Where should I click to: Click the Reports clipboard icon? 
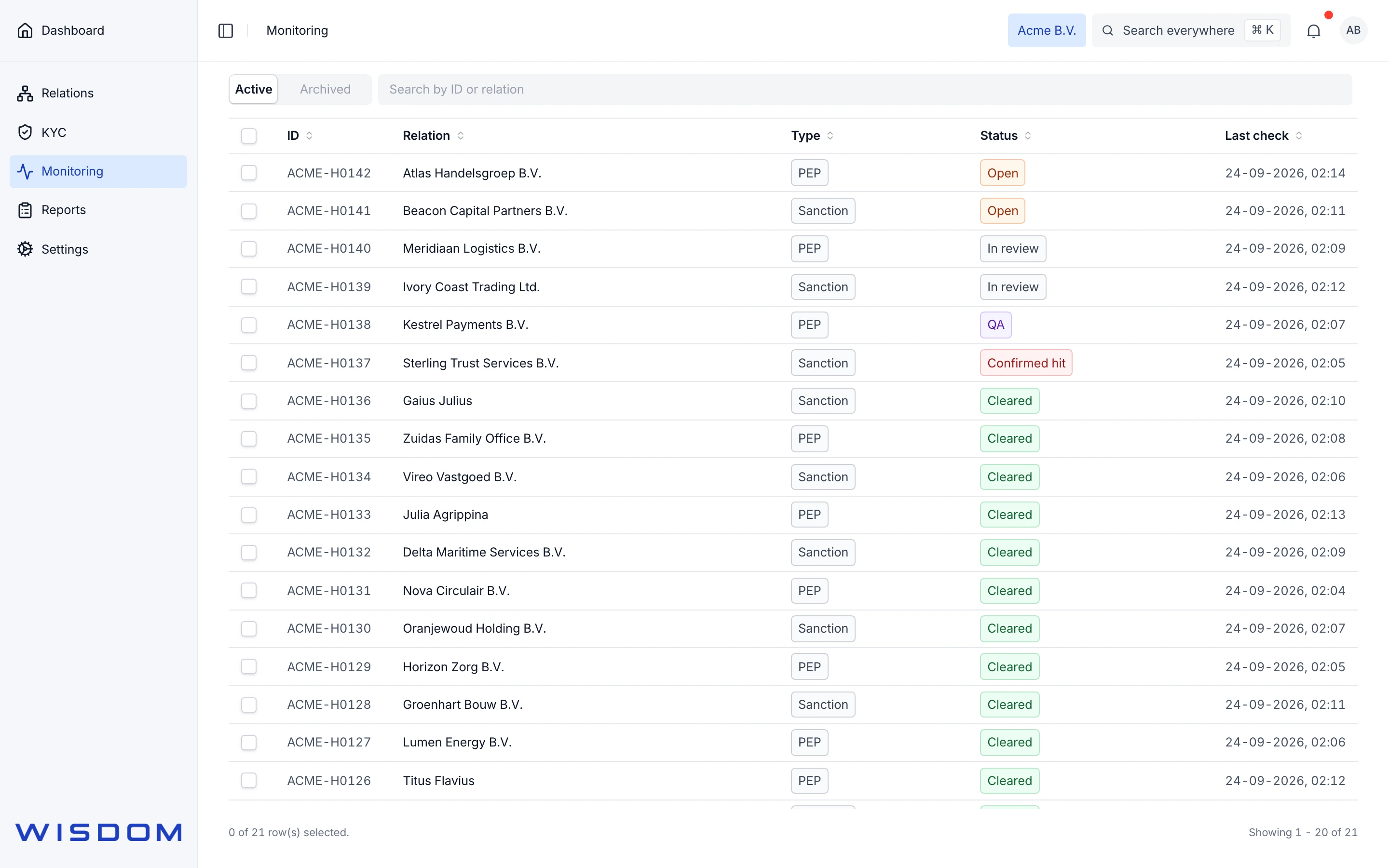(x=25, y=210)
